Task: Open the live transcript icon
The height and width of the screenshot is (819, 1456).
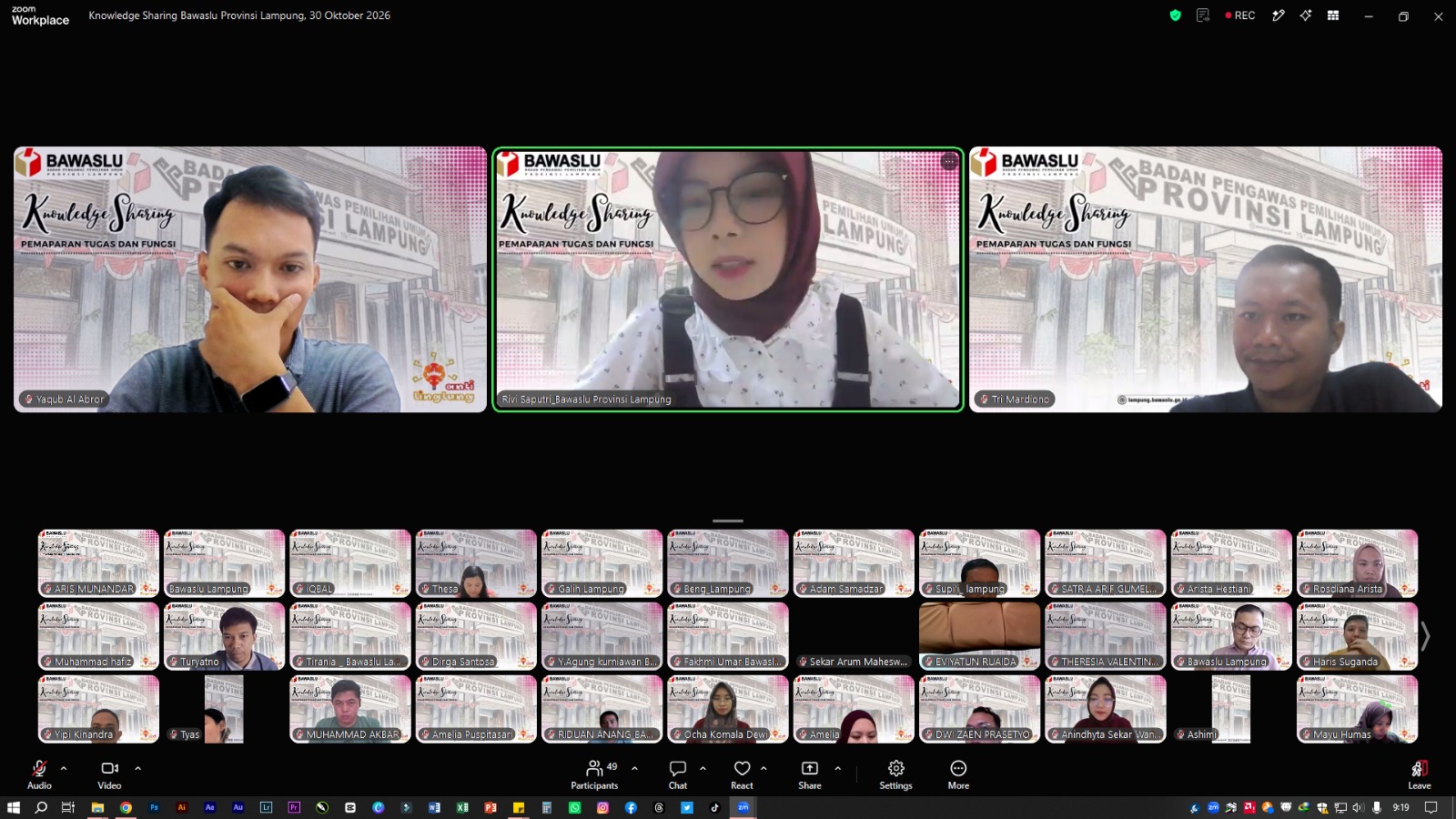Action: [x=1203, y=15]
